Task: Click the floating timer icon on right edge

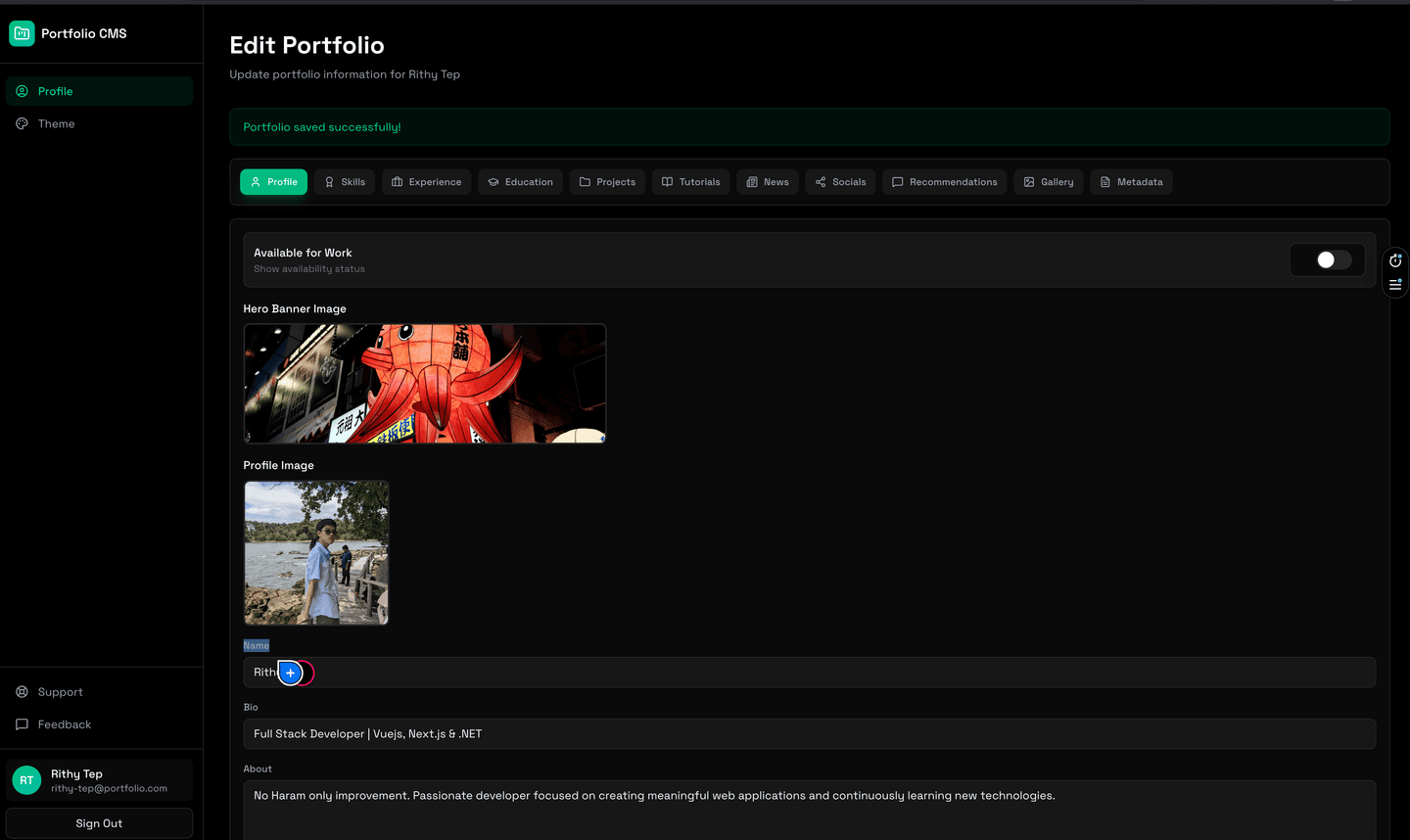Action: pyautogui.click(x=1394, y=259)
